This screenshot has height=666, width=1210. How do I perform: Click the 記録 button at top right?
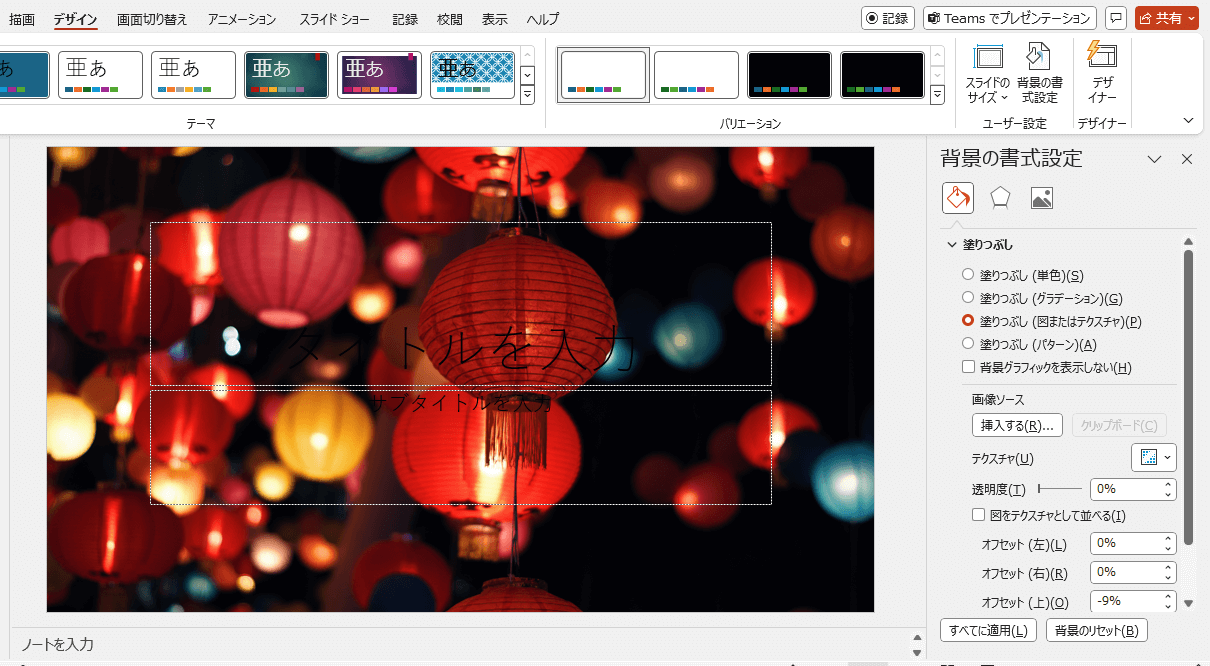[x=888, y=18]
